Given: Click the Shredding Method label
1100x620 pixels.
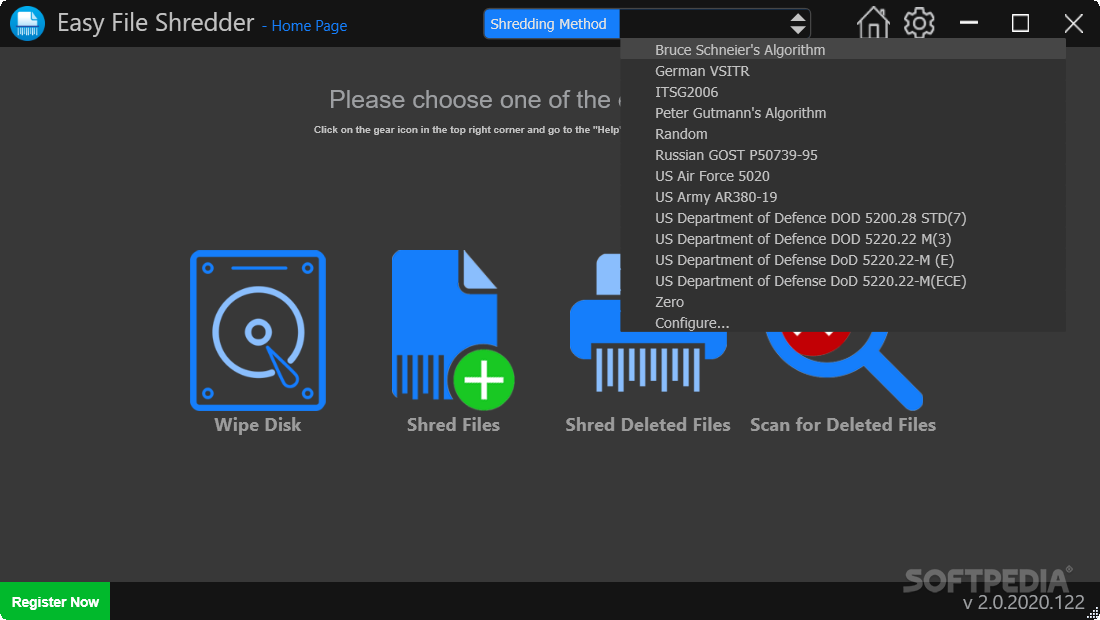Looking at the screenshot, I should (551, 24).
